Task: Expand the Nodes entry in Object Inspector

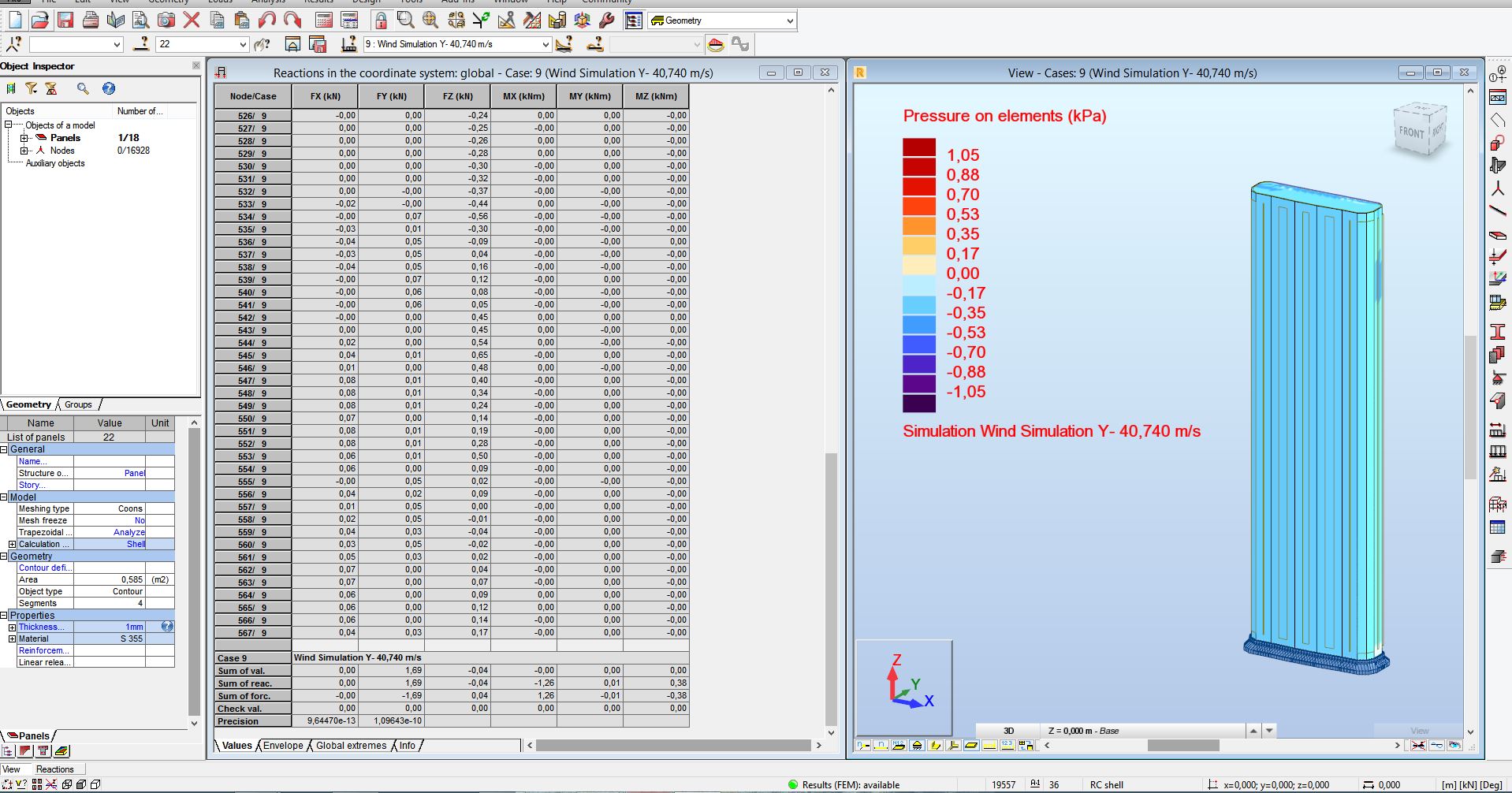Action: (24, 151)
